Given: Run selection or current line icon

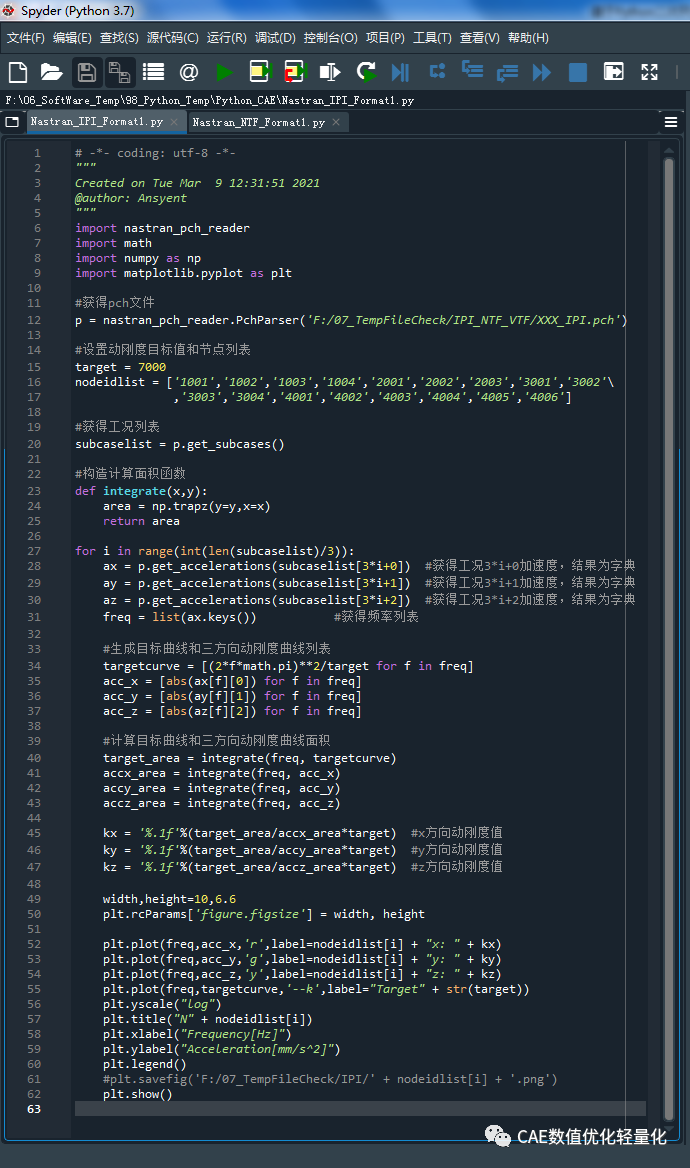Looking at the screenshot, I should click(x=330, y=72).
